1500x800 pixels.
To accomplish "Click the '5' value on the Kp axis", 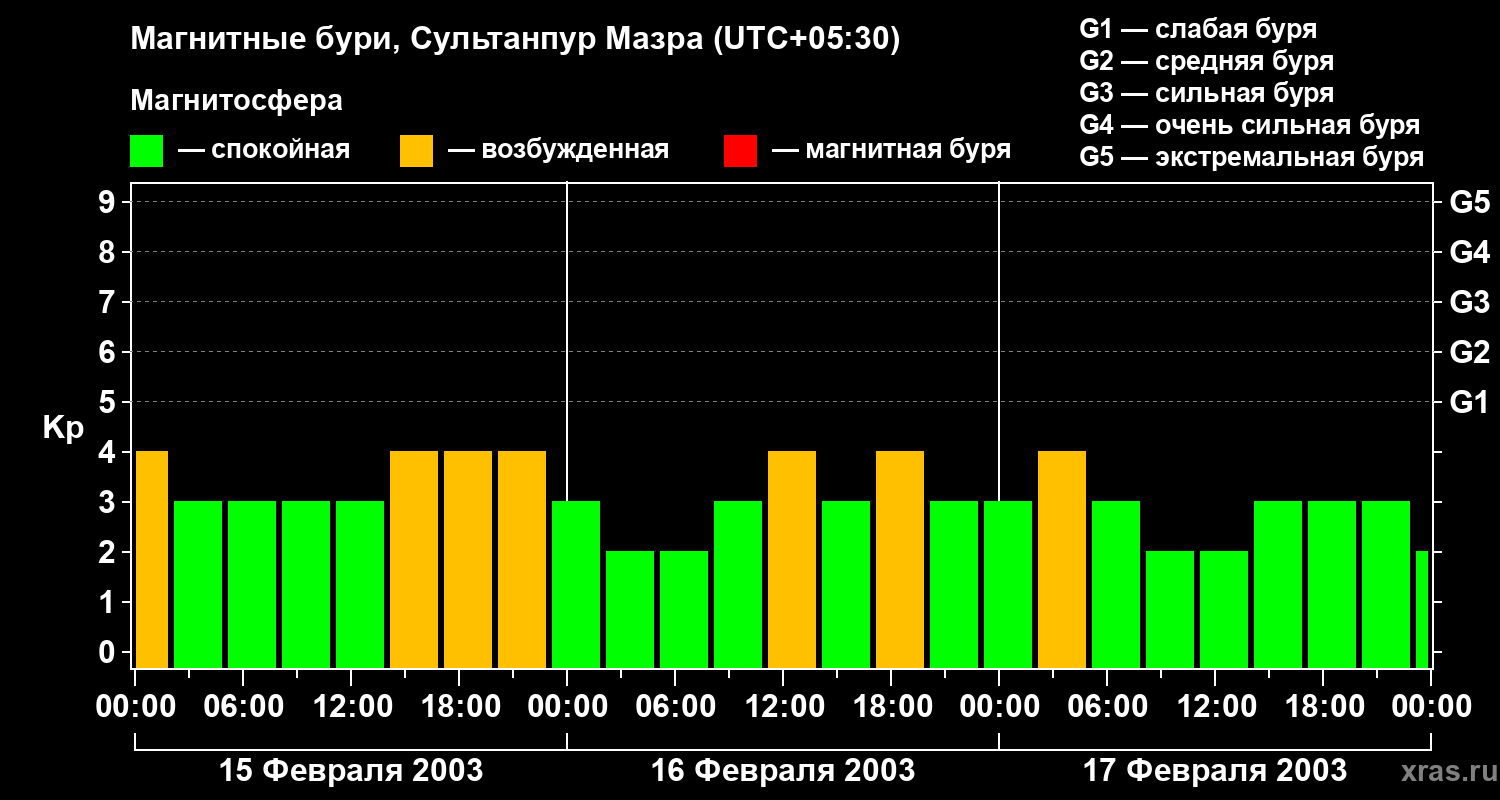I will [x=109, y=403].
